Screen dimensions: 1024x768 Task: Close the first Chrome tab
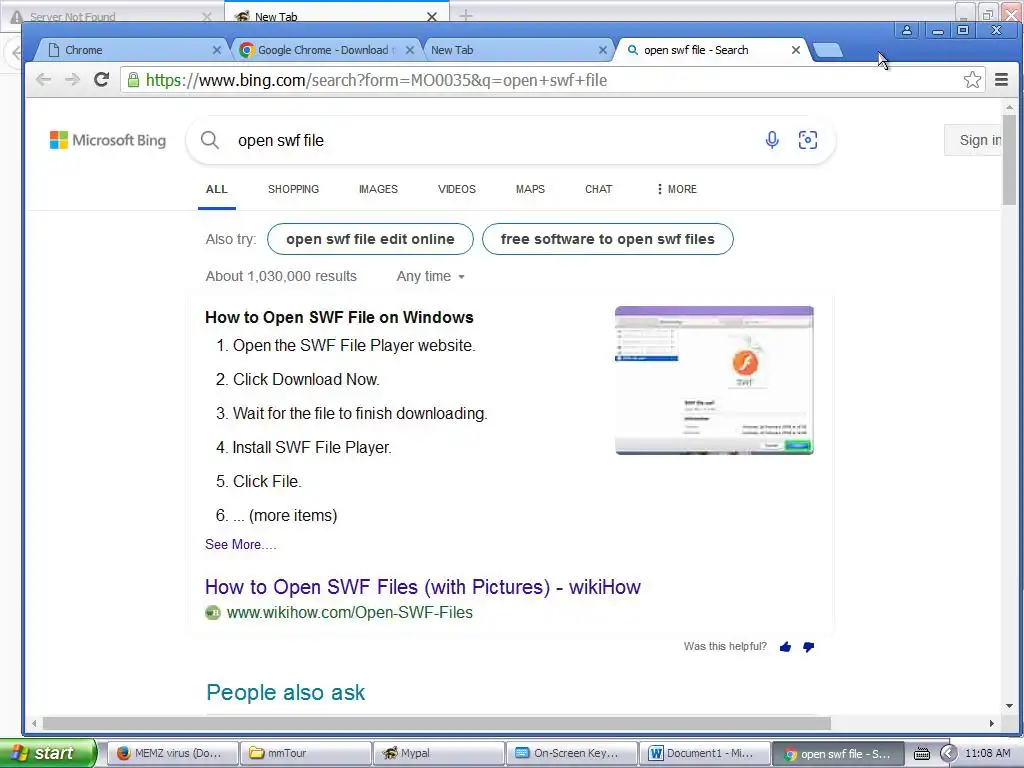pyautogui.click(x=217, y=50)
